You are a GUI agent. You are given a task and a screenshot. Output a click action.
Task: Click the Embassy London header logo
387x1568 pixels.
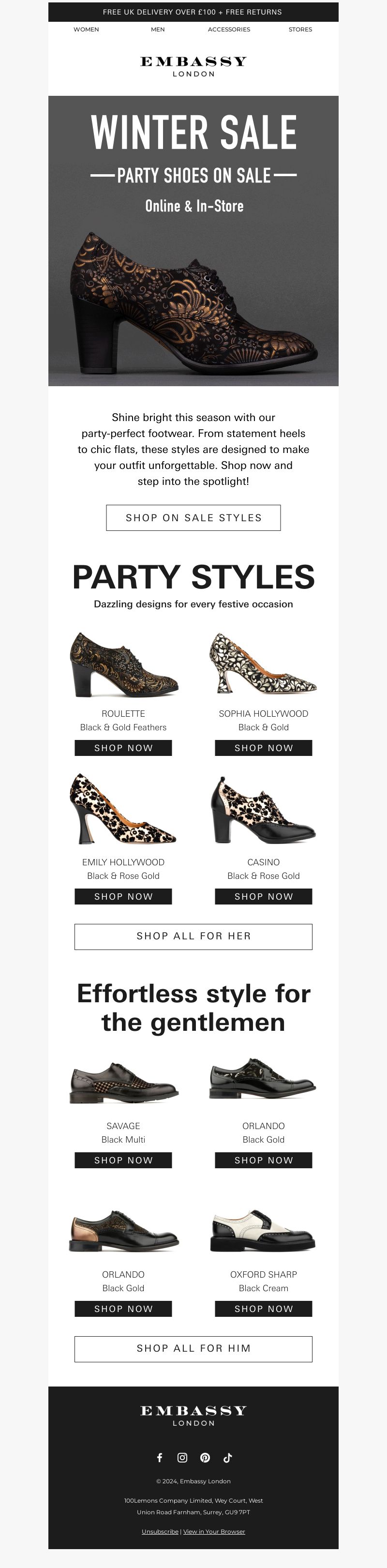point(193,66)
